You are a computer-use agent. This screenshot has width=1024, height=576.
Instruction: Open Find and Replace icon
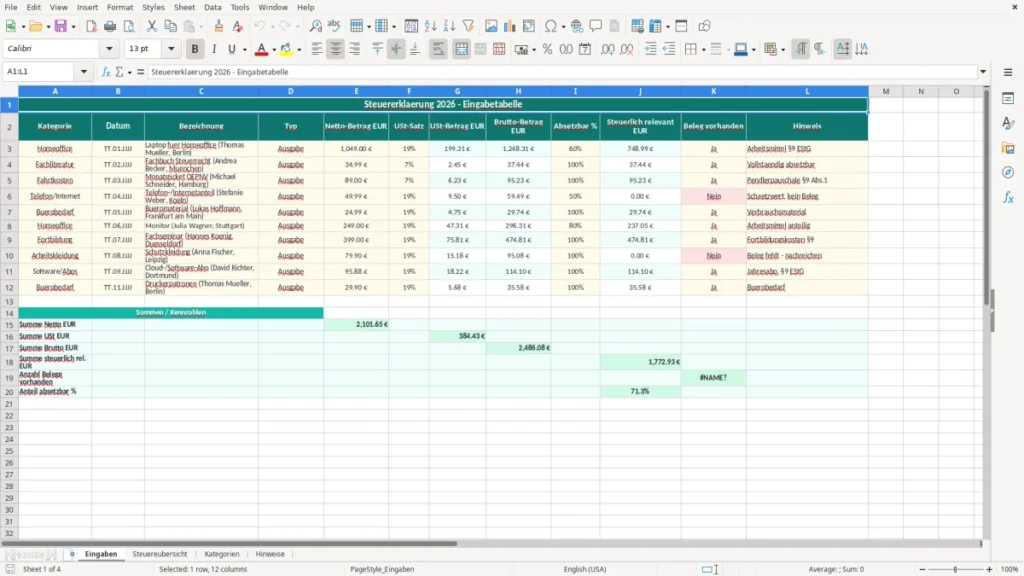coord(315,26)
